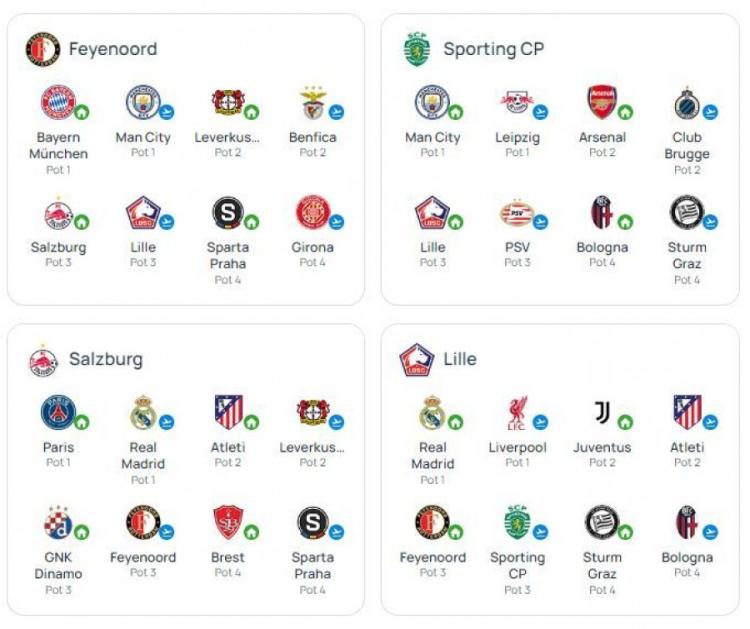
Task: Select the Juventus team name text
Action: pyautogui.click(x=602, y=447)
